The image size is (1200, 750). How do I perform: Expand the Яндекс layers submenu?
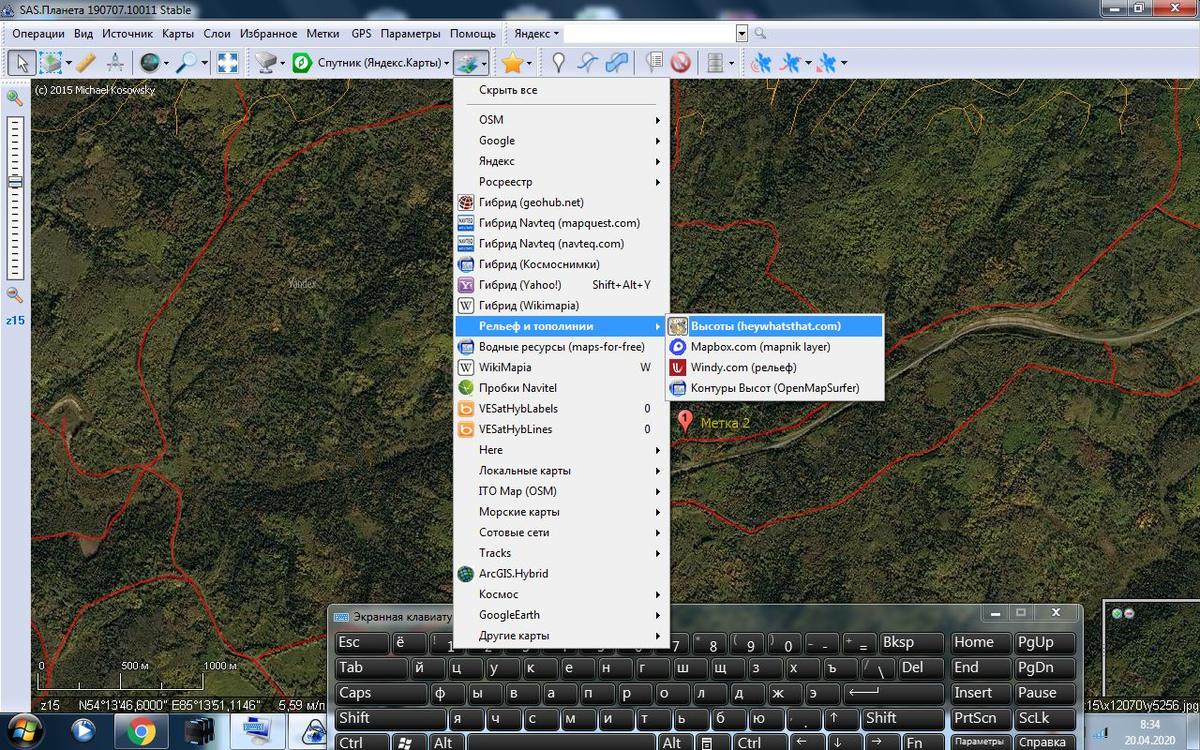coord(561,161)
